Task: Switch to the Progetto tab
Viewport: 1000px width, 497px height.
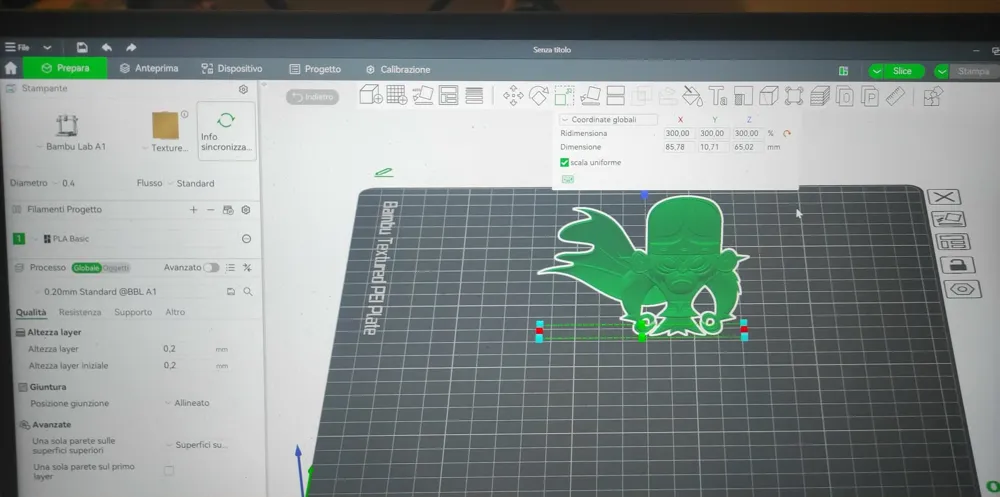Action: coord(315,69)
